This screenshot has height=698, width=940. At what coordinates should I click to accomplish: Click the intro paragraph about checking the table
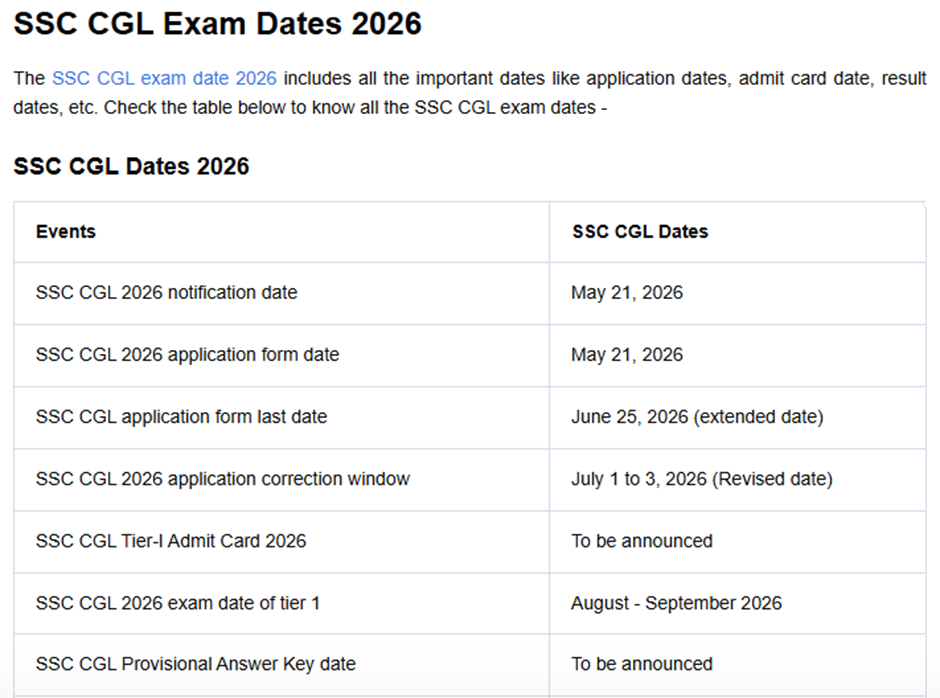point(470,93)
